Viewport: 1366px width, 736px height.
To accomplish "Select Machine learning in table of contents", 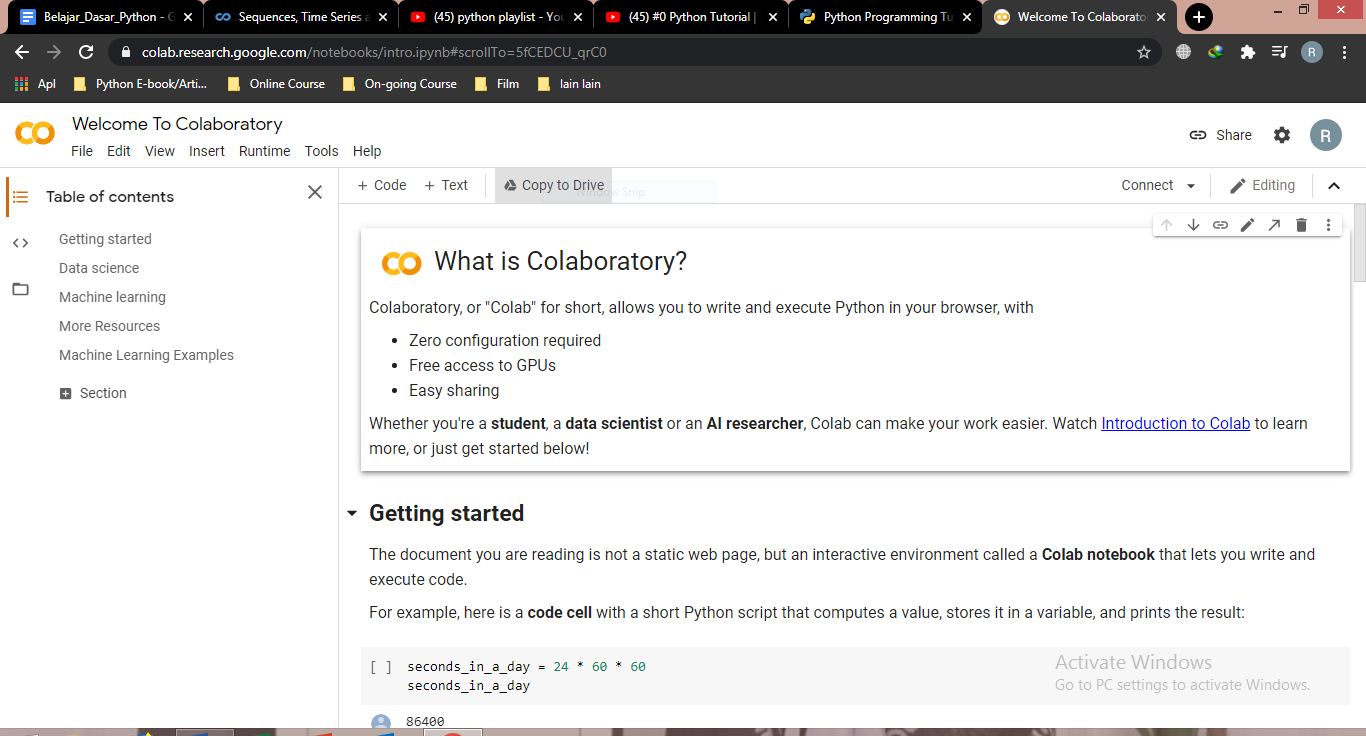I will tap(112, 297).
